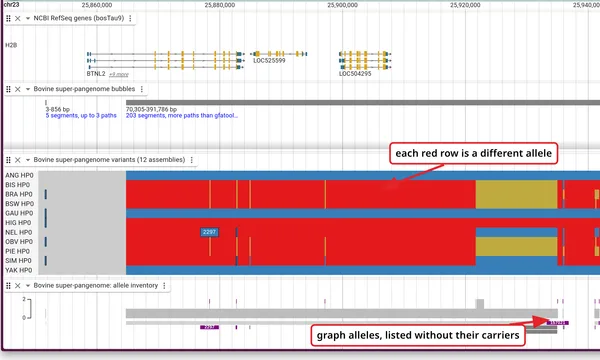Open the NCBI RefSeq genes track kebab menu
The image size is (600, 360).
pyautogui.click(x=130, y=18)
